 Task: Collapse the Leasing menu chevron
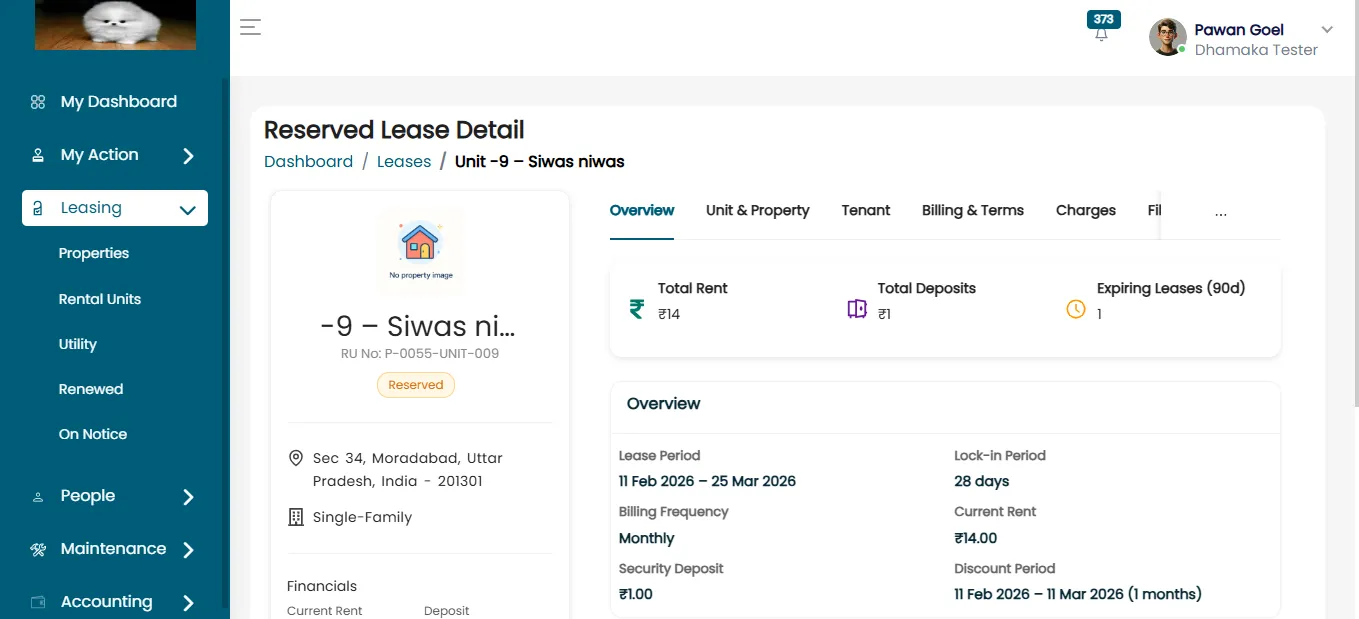tap(187, 209)
